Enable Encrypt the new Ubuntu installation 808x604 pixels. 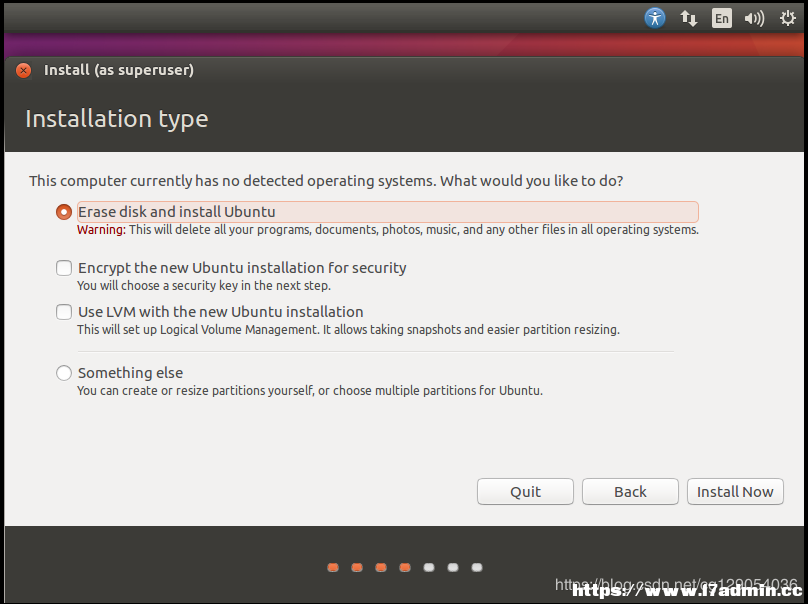pyautogui.click(x=64, y=268)
